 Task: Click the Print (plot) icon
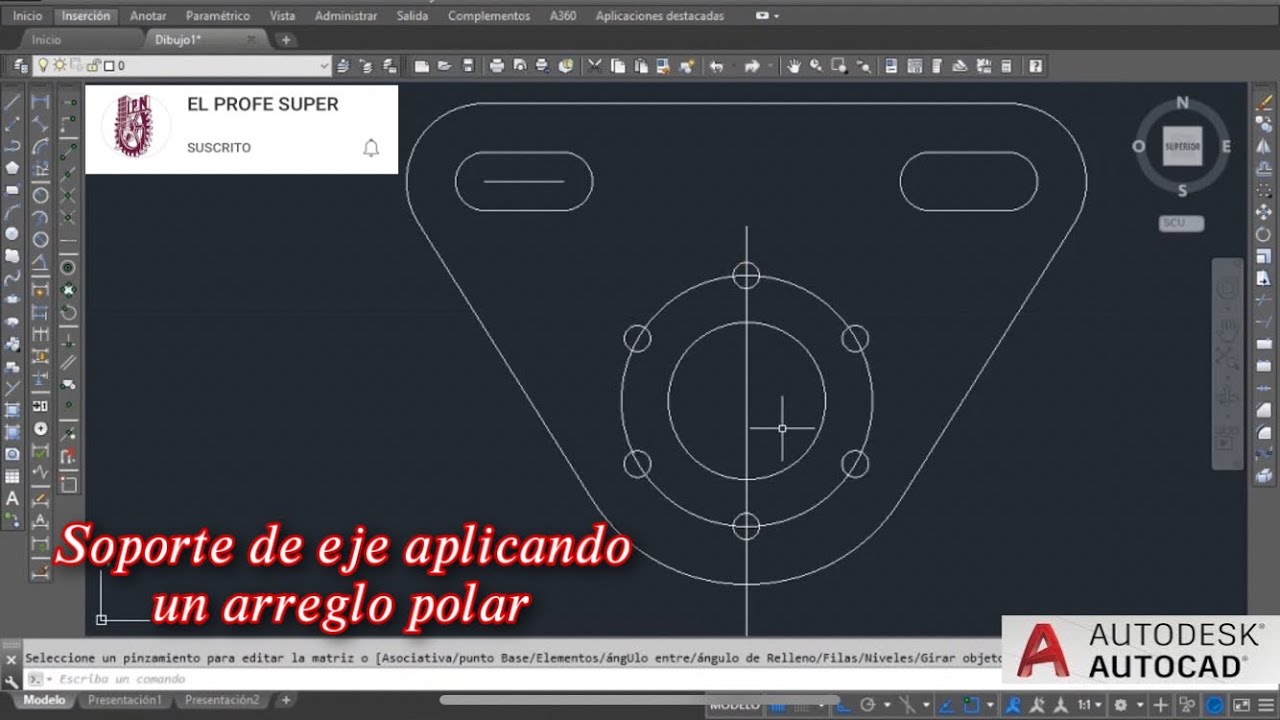pos(497,66)
